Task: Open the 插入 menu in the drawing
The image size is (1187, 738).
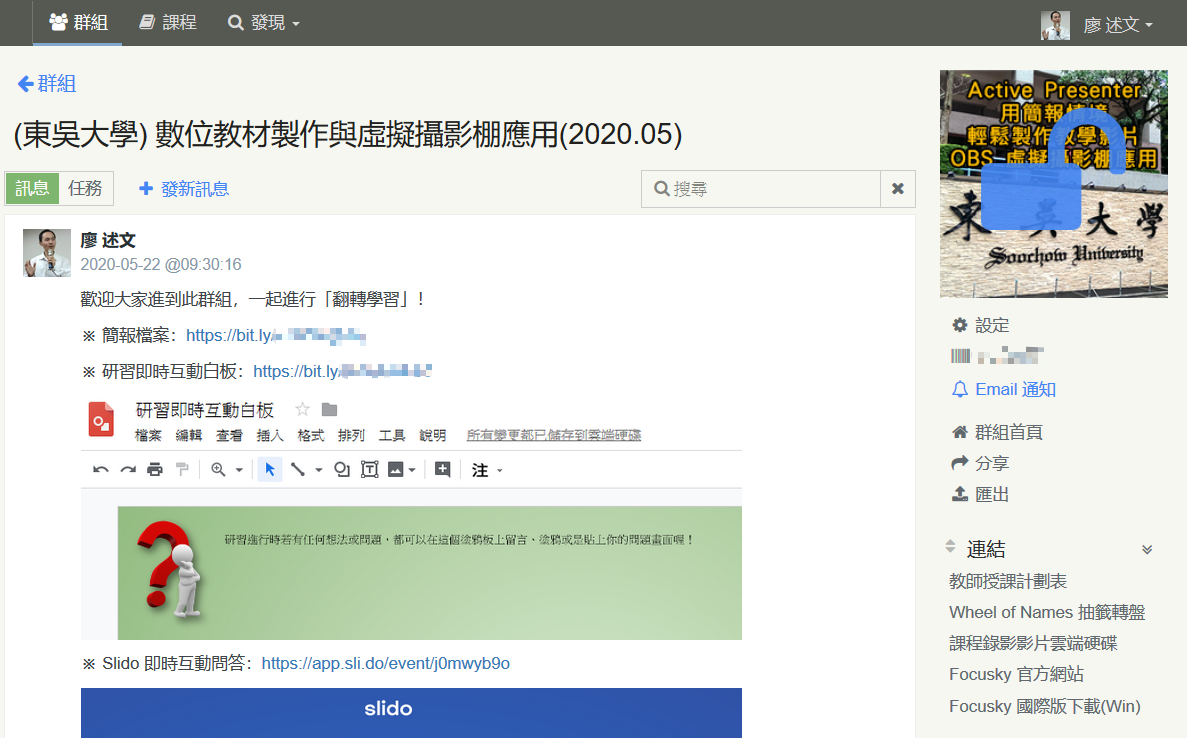Action: (270, 435)
